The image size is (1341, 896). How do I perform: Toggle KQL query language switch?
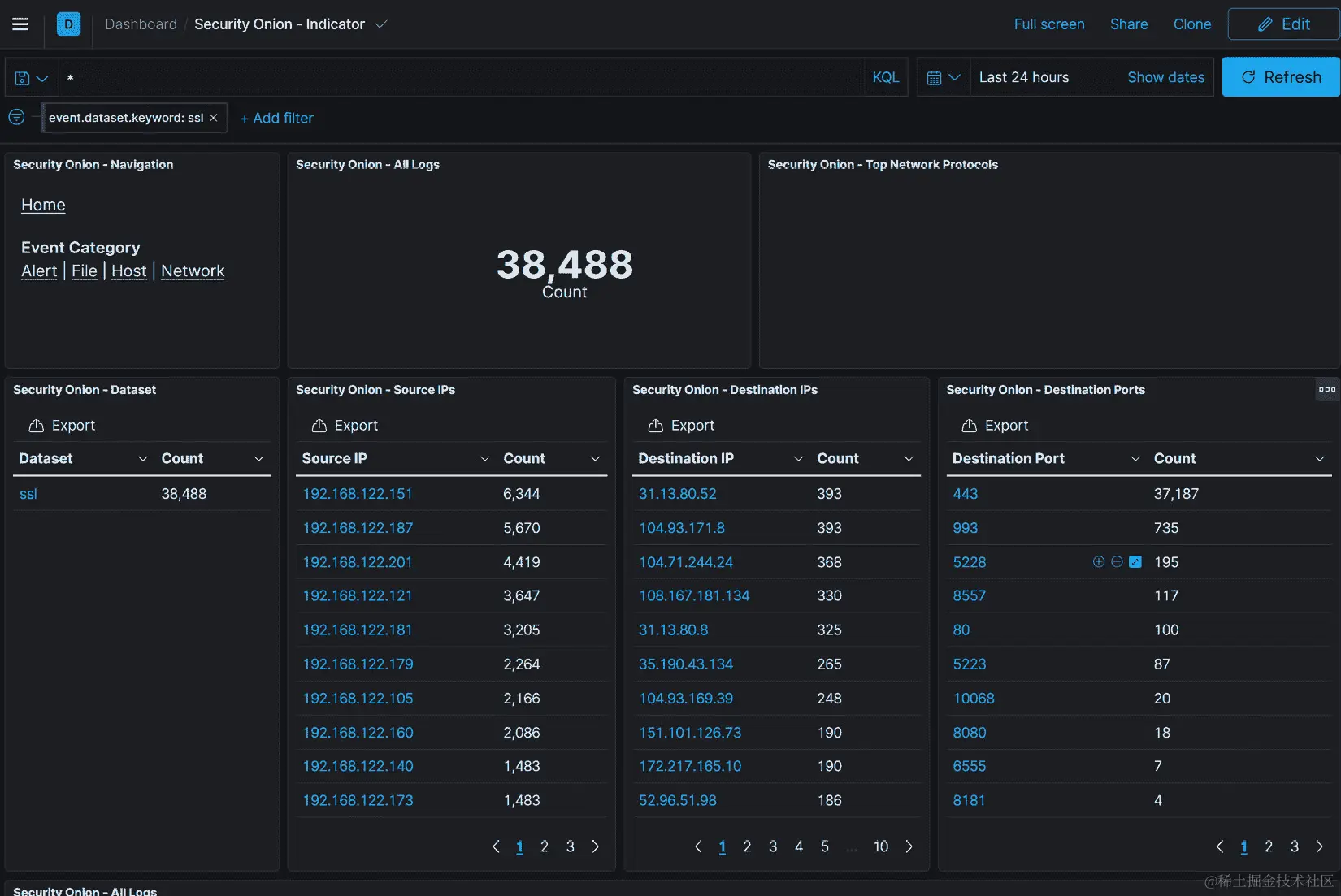(885, 77)
